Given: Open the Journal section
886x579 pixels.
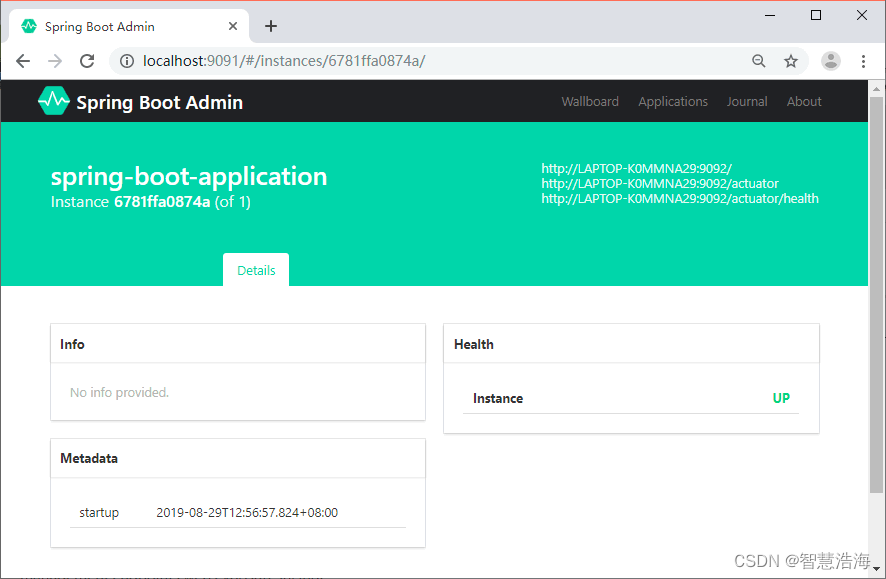Looking at the screenshot, I should click(x=747, y=101).
